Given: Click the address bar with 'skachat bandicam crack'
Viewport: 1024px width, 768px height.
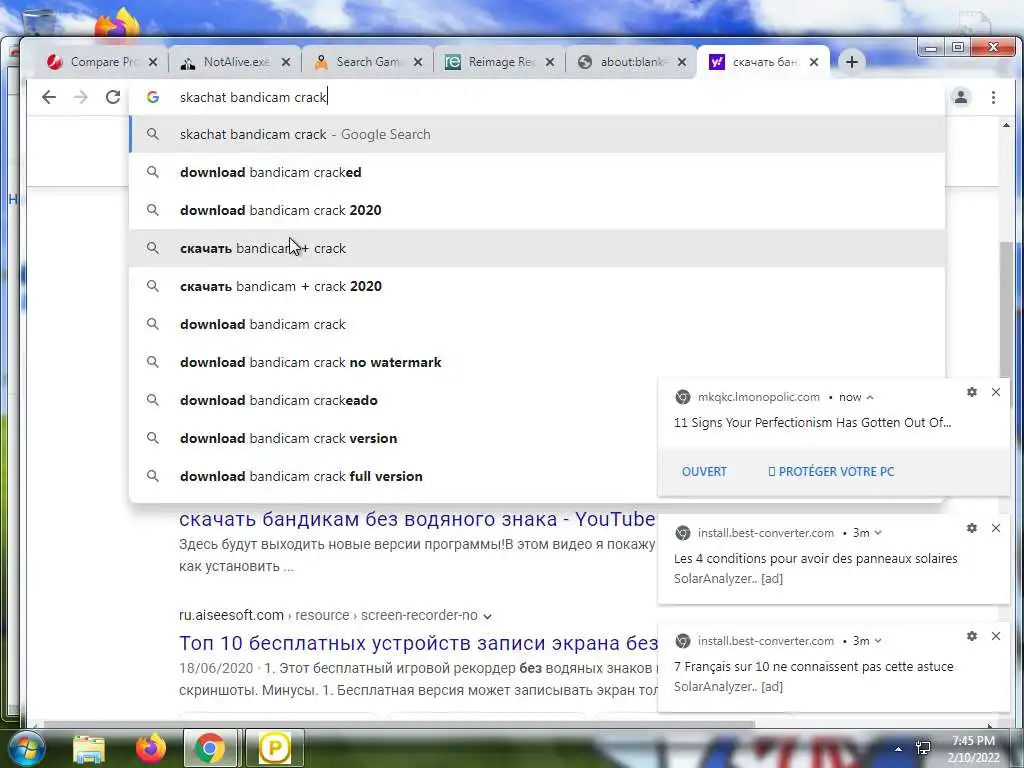Looking at the screenshot, I should 536,97.
